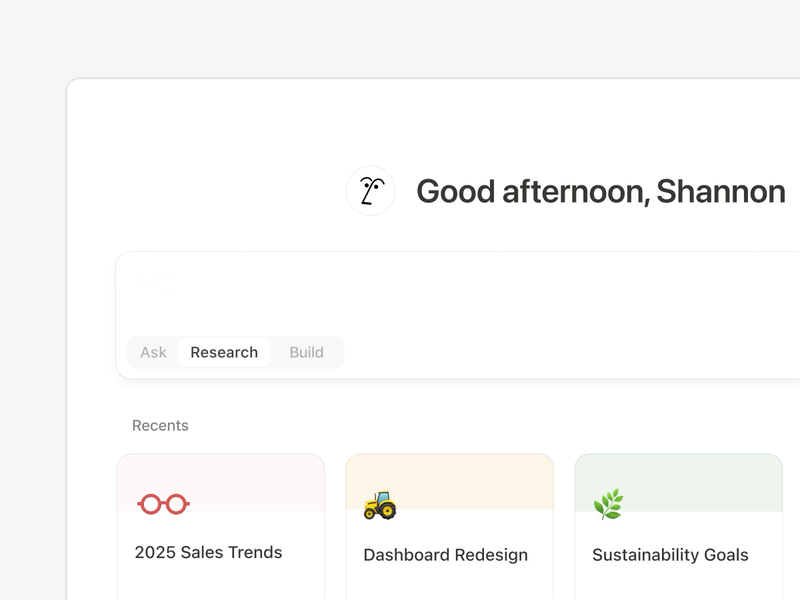800x600 pixels.
Task: Open the Ask segment of the mode switcher
Action: pos(152,352)
